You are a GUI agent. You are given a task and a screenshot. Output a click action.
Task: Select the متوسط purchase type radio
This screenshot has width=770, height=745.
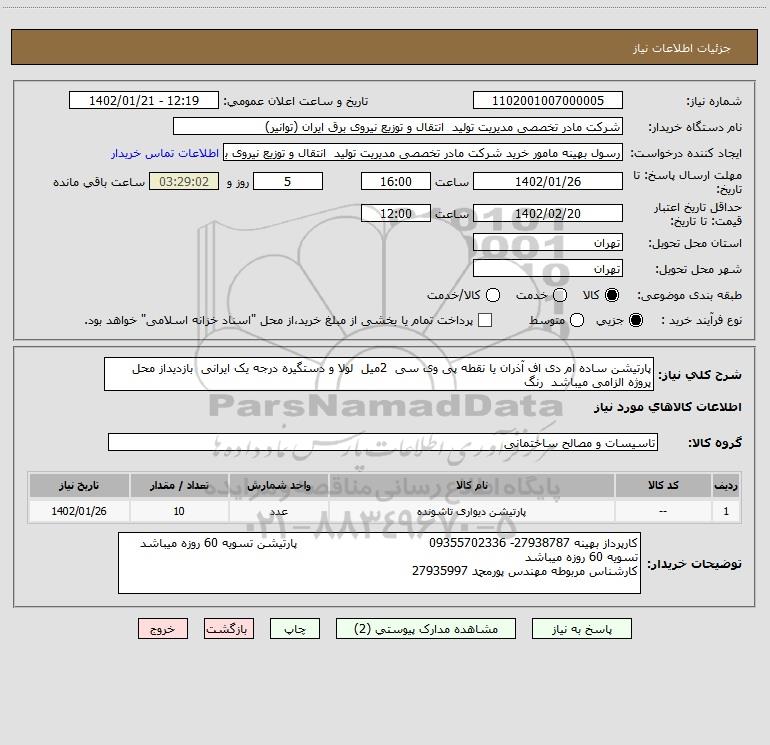coord(577,320)
